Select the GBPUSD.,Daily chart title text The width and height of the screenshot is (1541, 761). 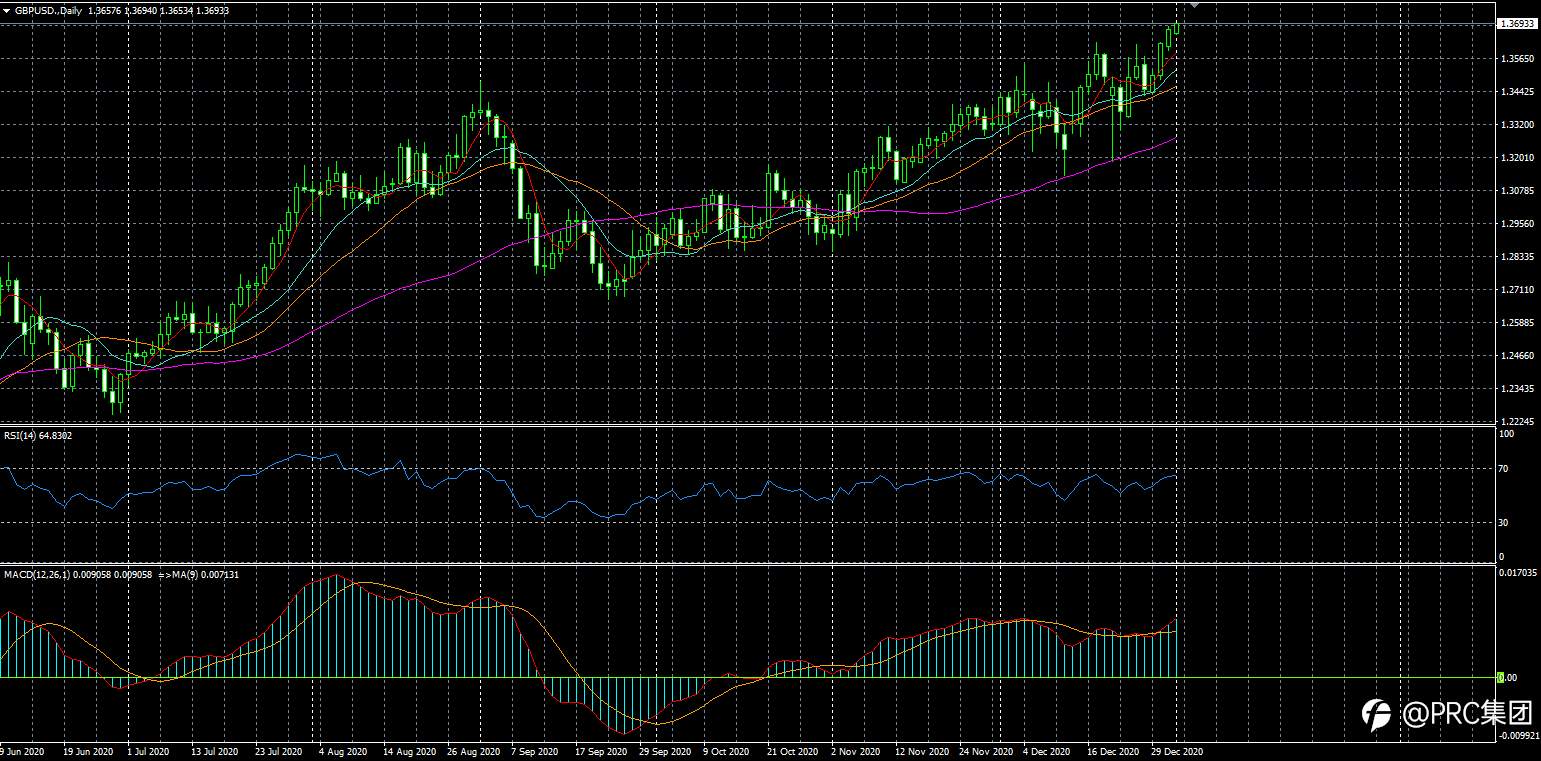49,10
